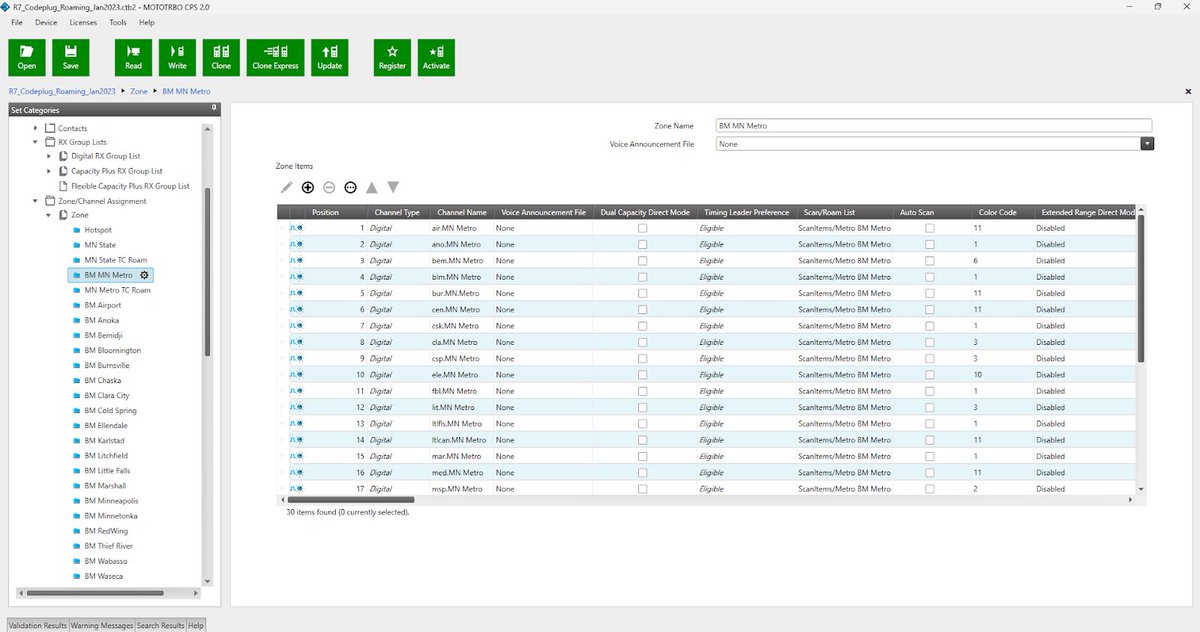Click the move down triangle icon

pyautogui.click(x=393, y=187)
